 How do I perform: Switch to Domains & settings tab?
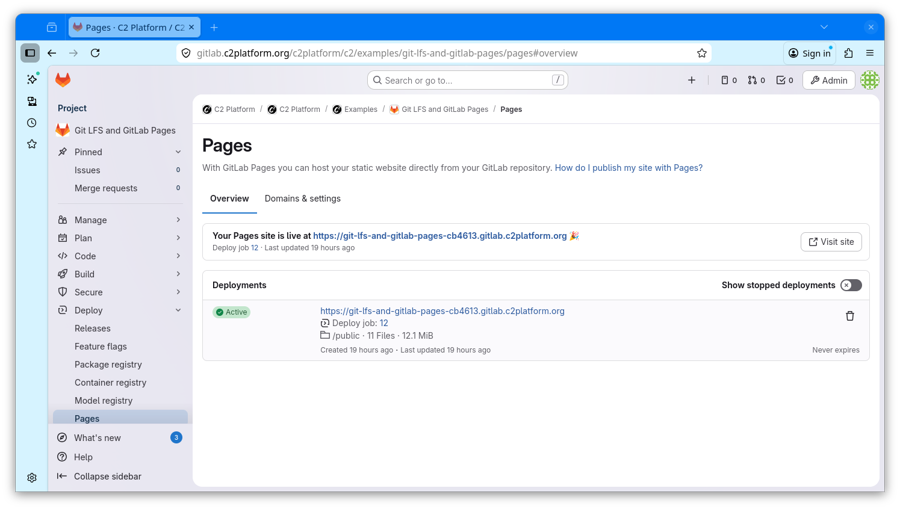[x=302, y=199]
